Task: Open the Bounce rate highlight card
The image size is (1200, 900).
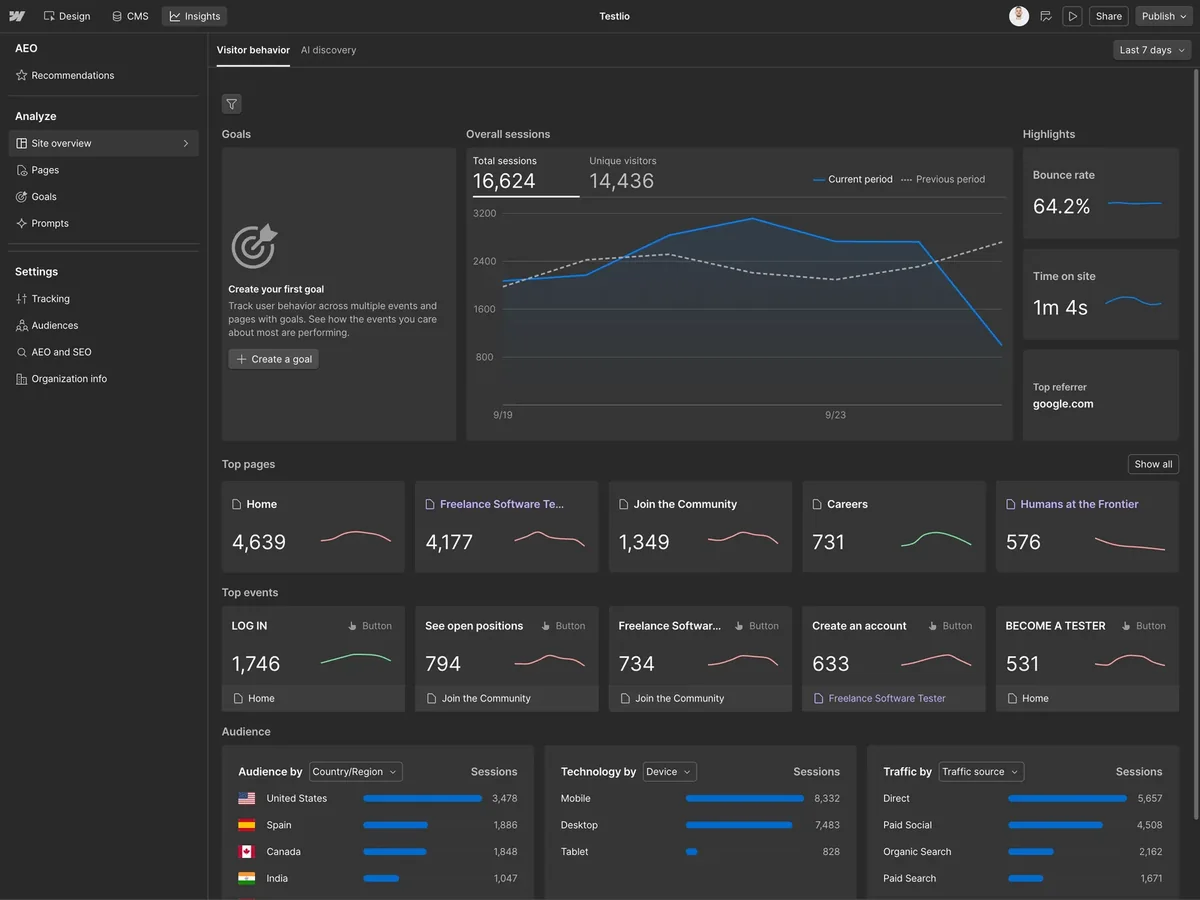Action: coord(1101,193)
